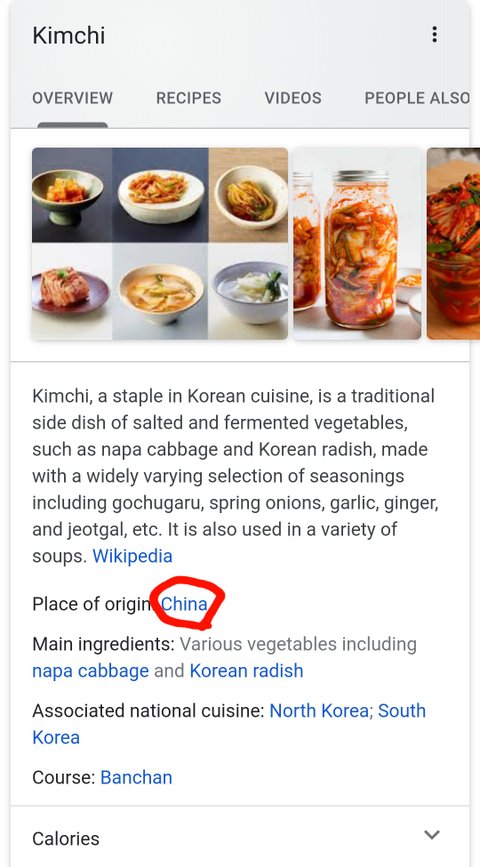
Task: View the partially visible kimchi close-up image
Action: pos(453,243)
